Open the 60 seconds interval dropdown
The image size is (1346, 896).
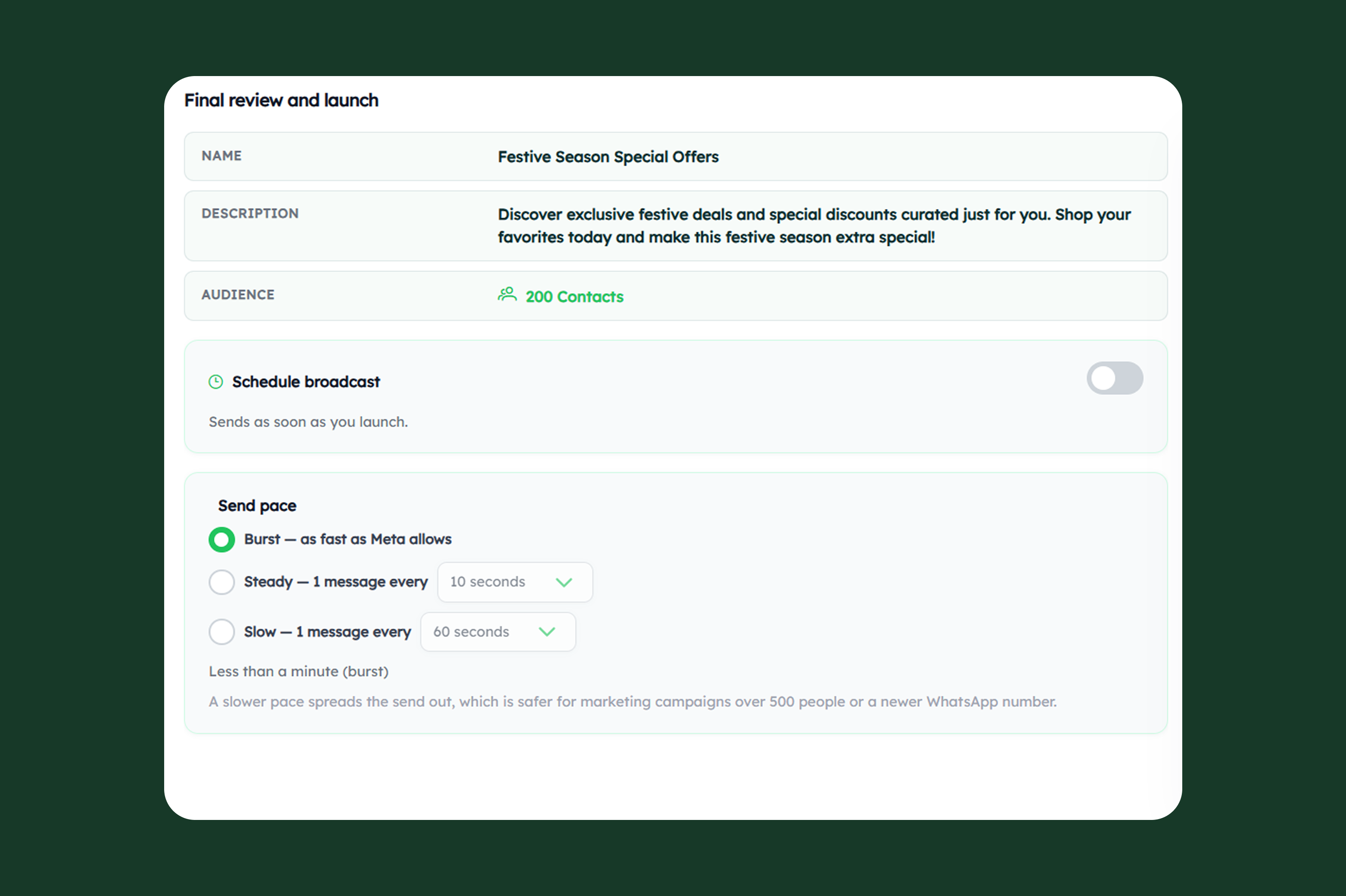[x=498, y=631]
